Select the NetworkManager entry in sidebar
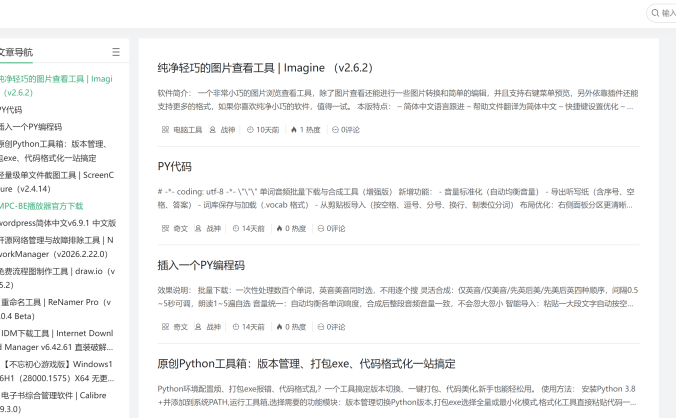 coord(57,247)
